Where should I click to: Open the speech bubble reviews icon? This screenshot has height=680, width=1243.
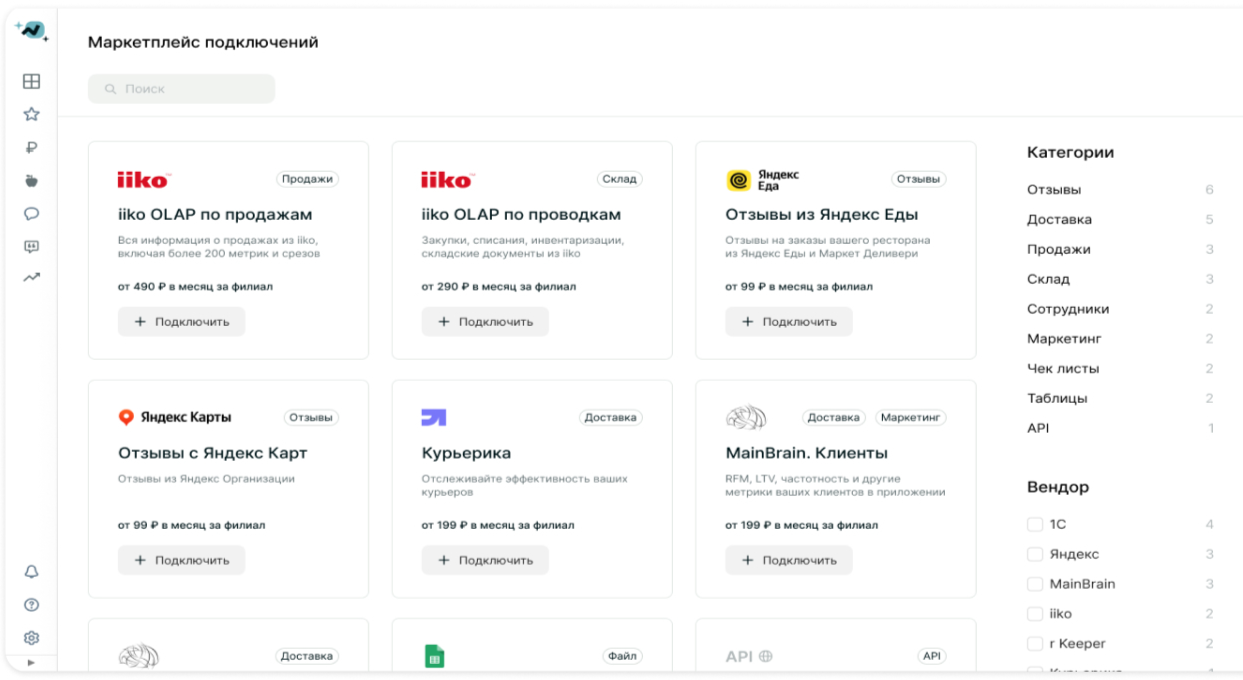32,214
